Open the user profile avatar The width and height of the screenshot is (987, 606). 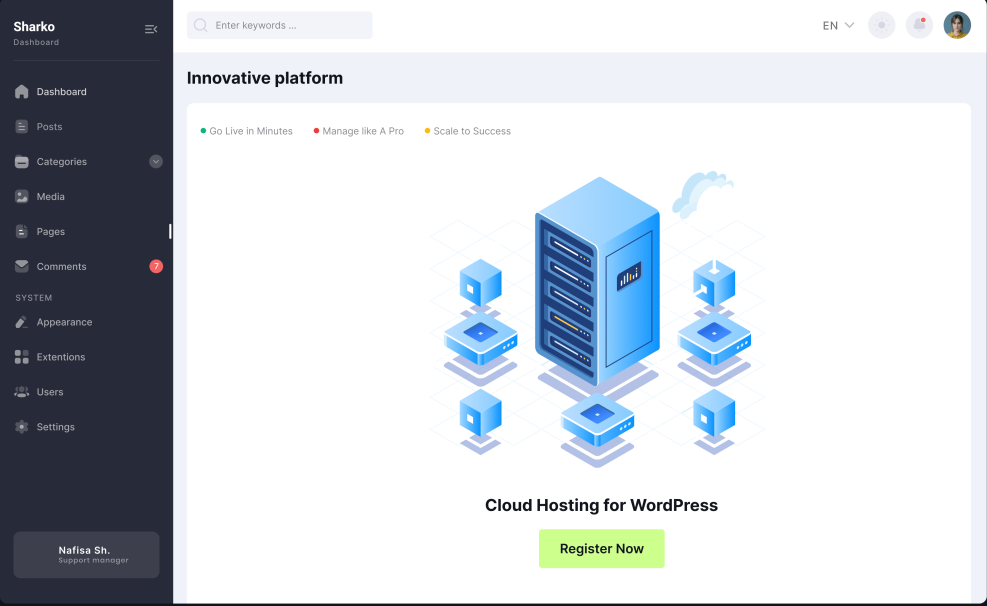957,25
